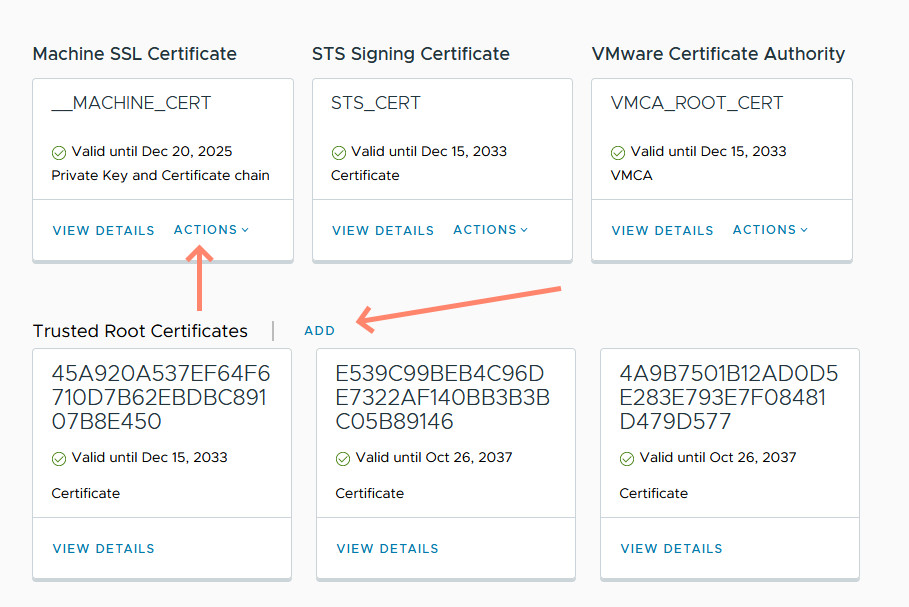Click the valid status icon on certificate 45A920A5
909x607 pixels.
(59, 459)
